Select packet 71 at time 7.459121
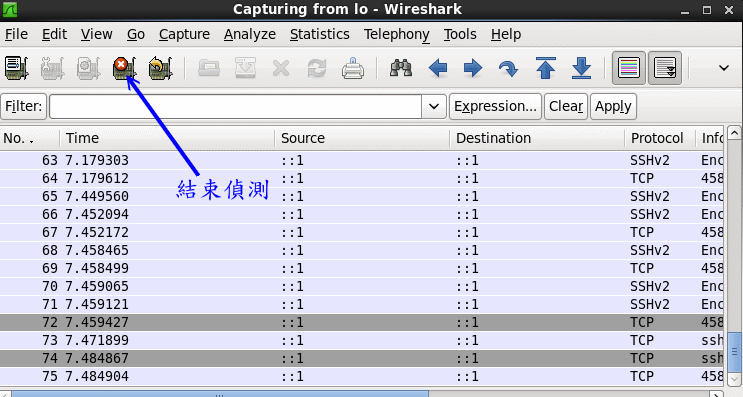This screenshot has width=743, height=397. [x=362, y=305]
